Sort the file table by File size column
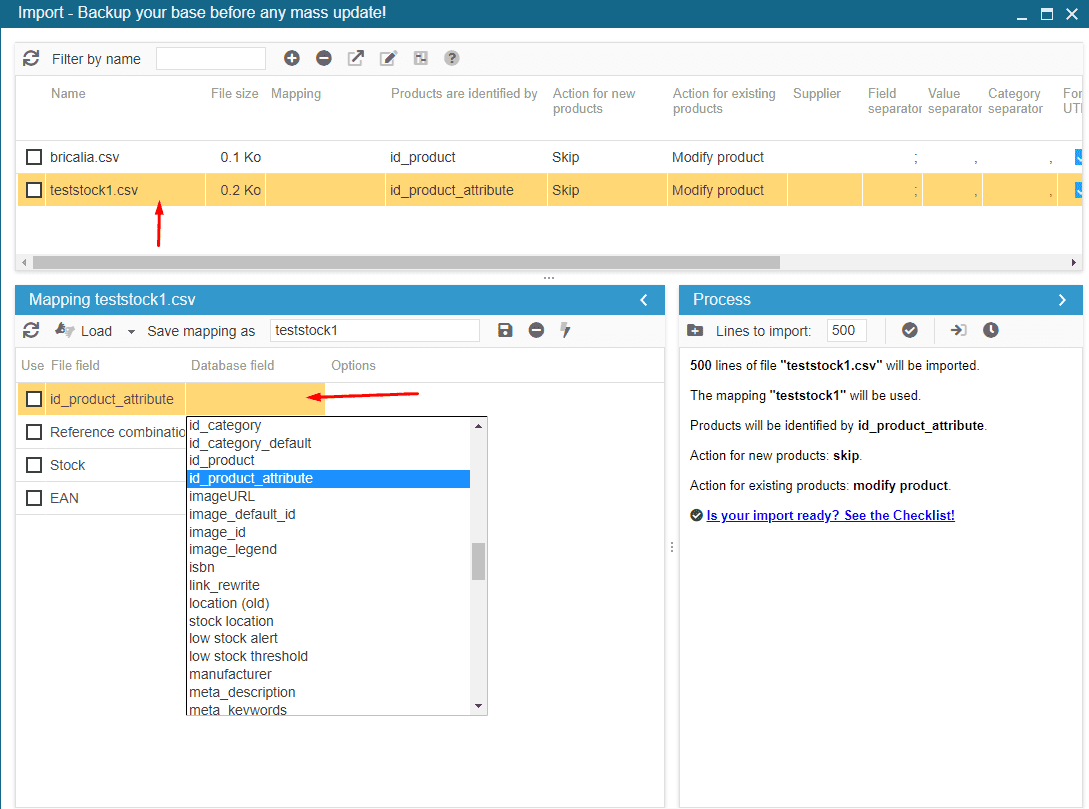The width and height of the screenshot is (1089, 809). pos(235,94)
